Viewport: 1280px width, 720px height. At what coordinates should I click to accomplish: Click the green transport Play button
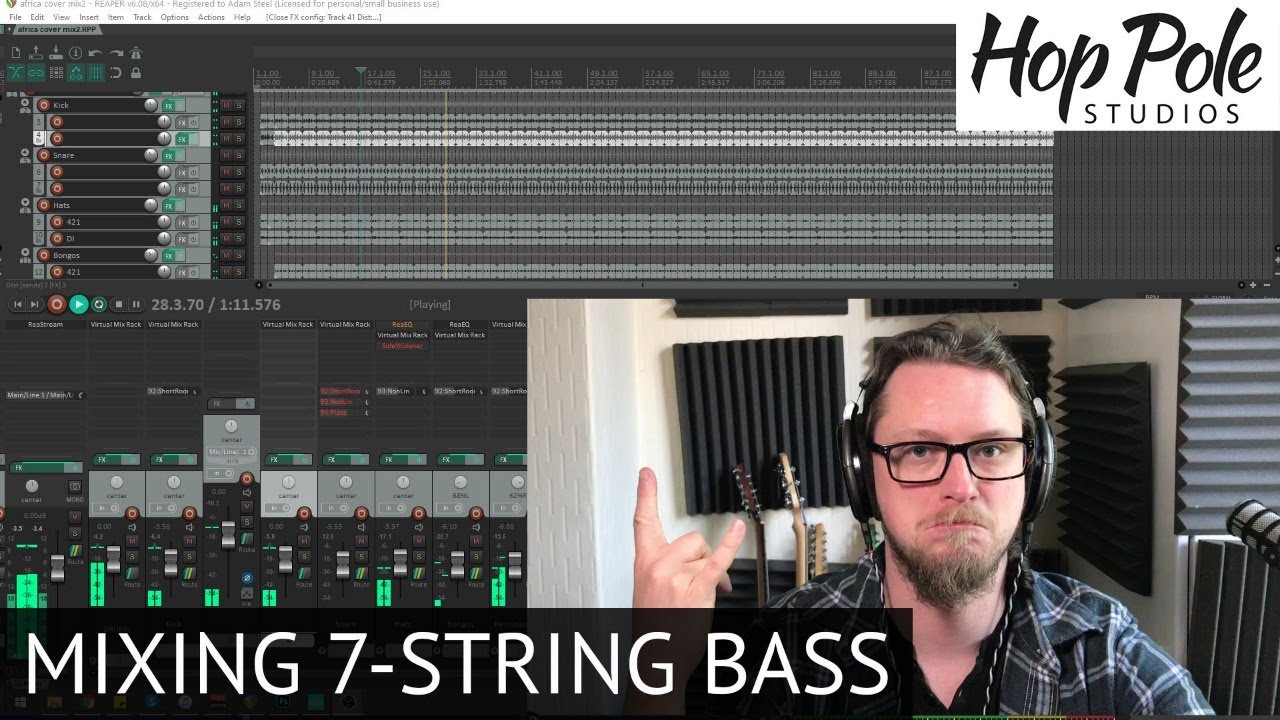79,304
